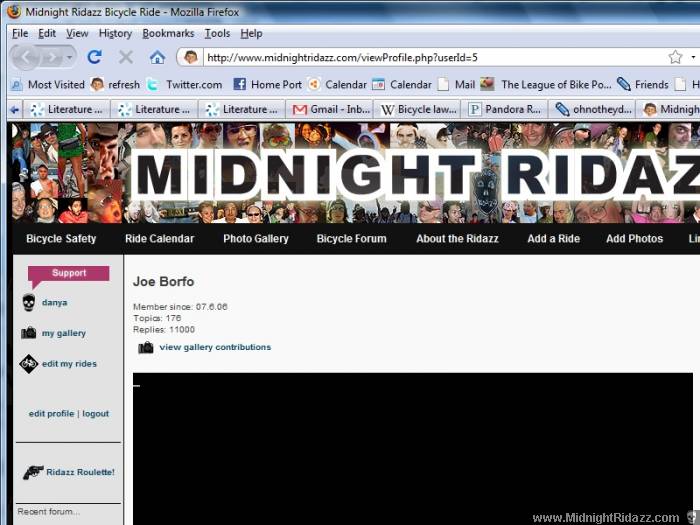Switch to the third Literature tab
700x525 pixels.
242,109
